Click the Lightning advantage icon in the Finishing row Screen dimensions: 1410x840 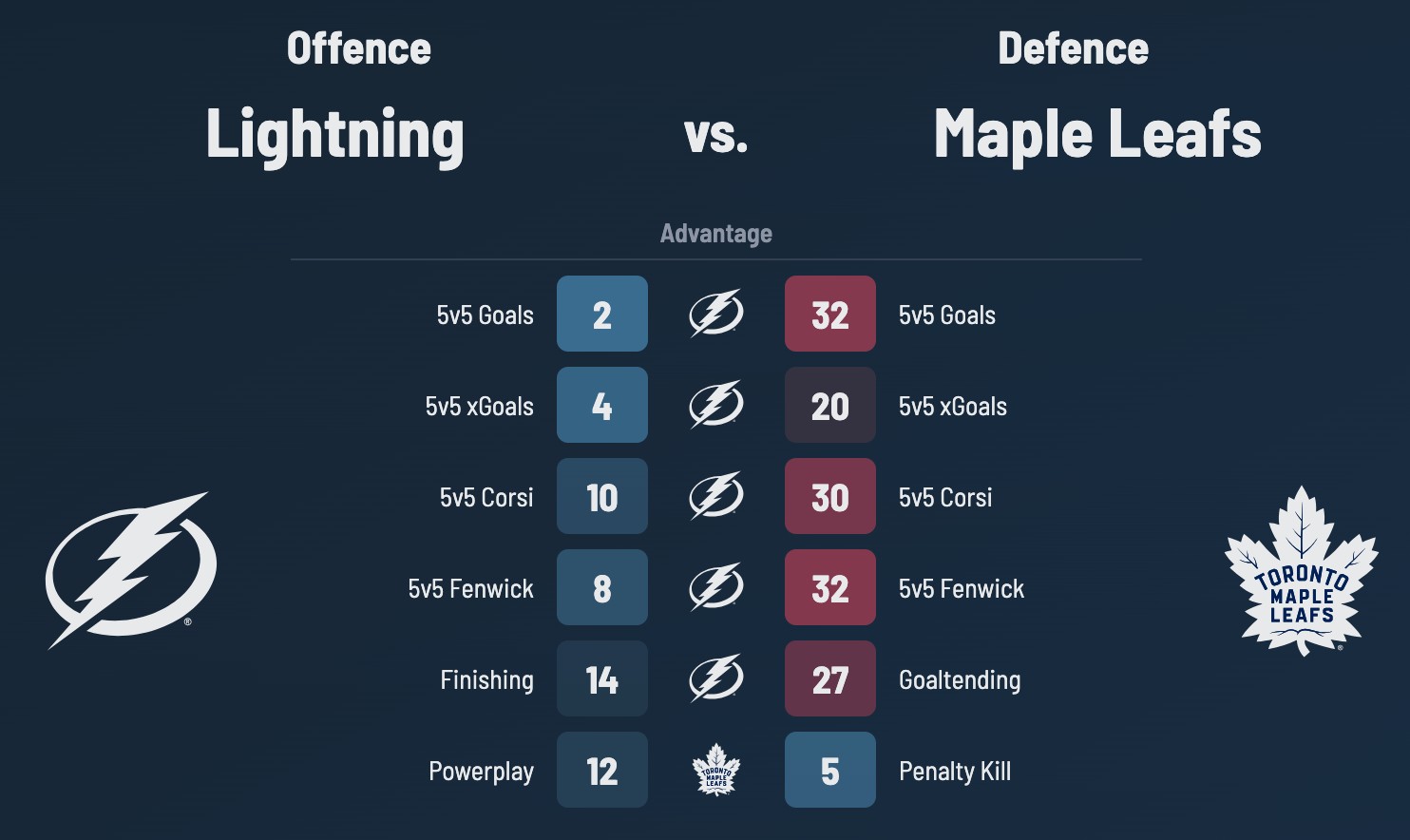point(715,678)
